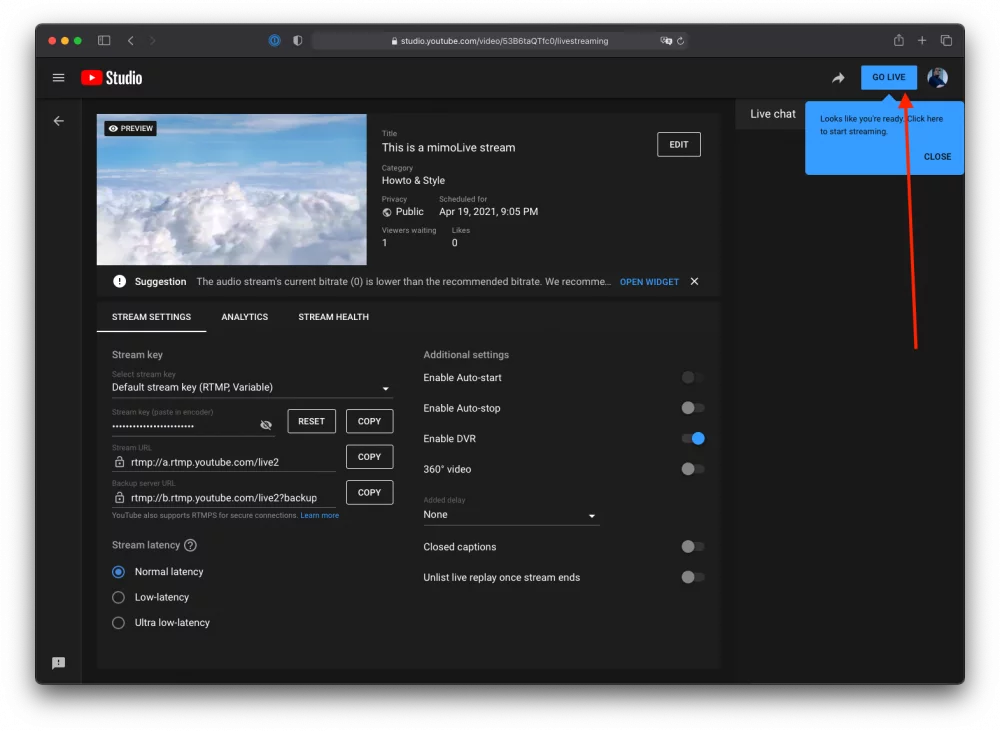Image resolution: width=1000 pixels, height=731 pixels.
Task: Enable Closed captions switch
Action: tap(693, 547)
